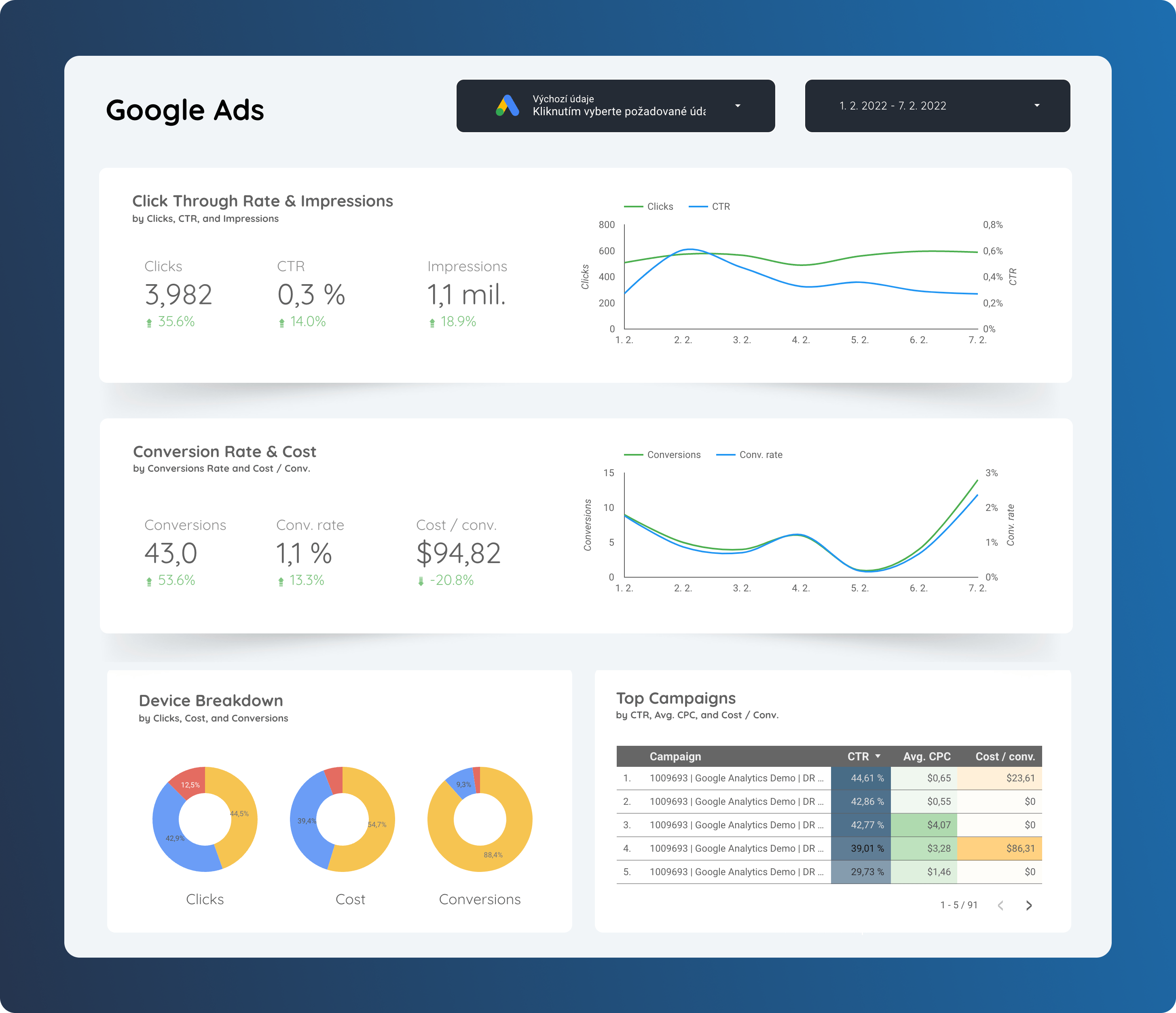Click the CTR up-arrow change indicator
The height and width of the screenshot is (1013, 1176).
[x=281, y=323]
